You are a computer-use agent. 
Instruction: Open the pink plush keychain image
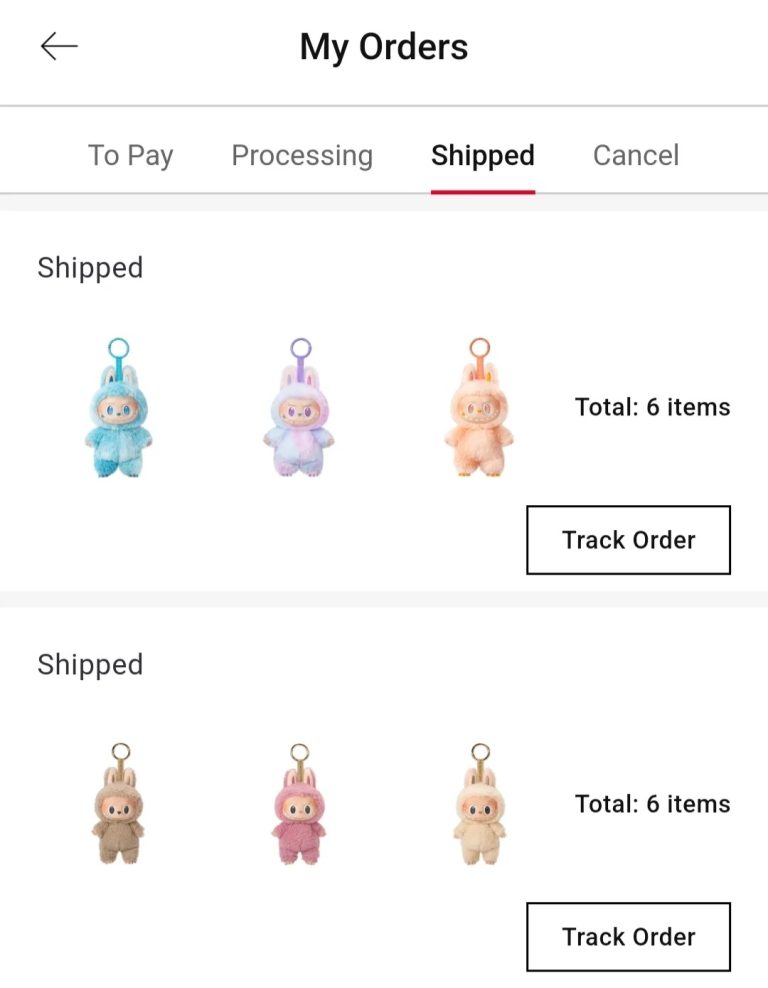[x=299, y=803]
